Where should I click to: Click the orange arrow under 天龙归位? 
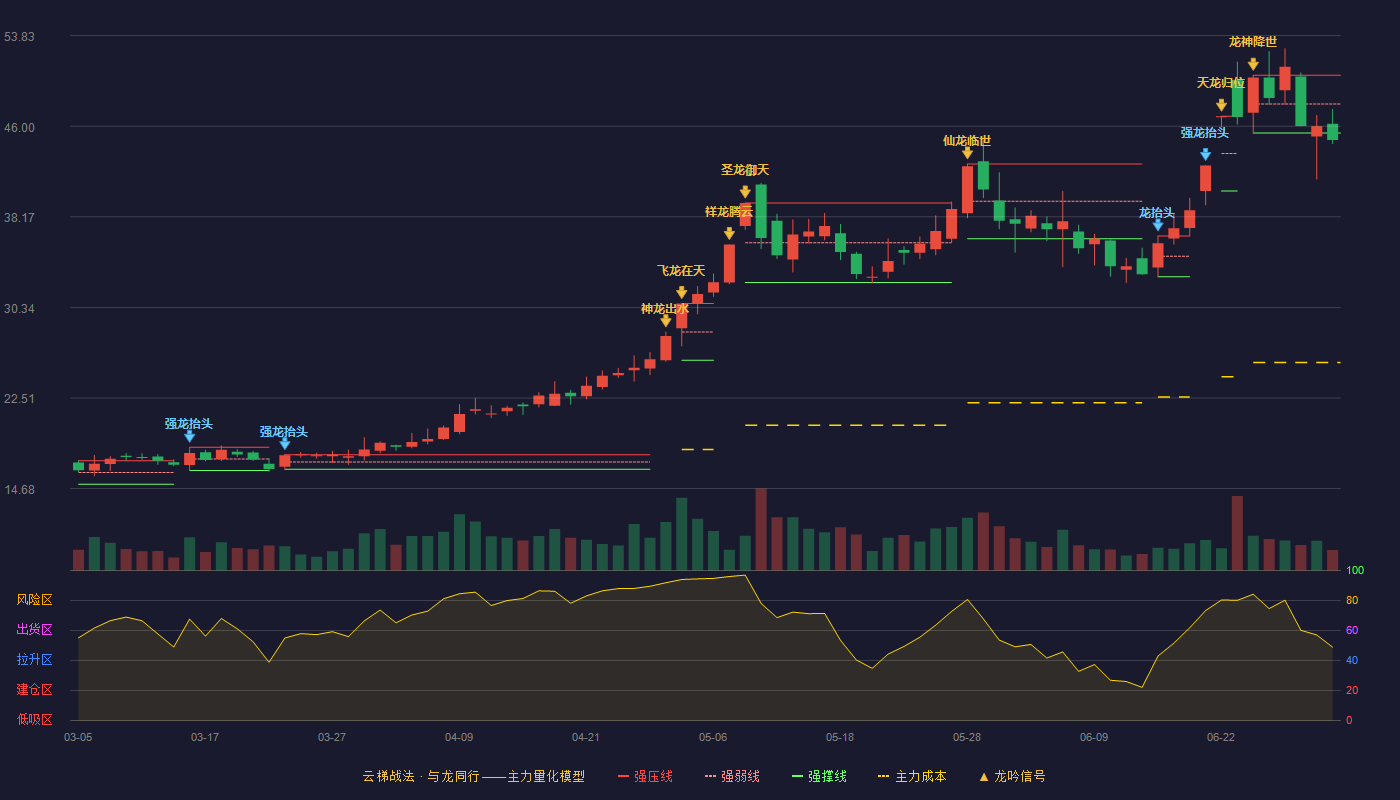pos(1221,105)
